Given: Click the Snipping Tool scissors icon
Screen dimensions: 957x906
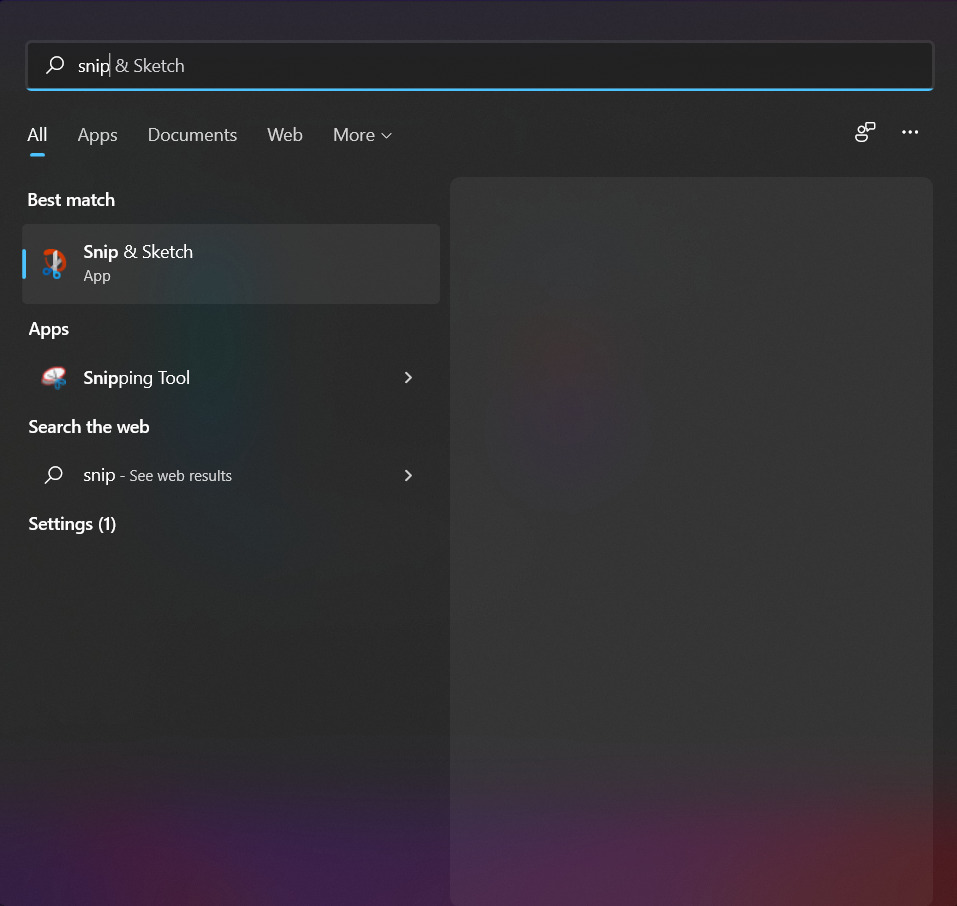Looking at the screenshot, I should [x=54, y=378].
